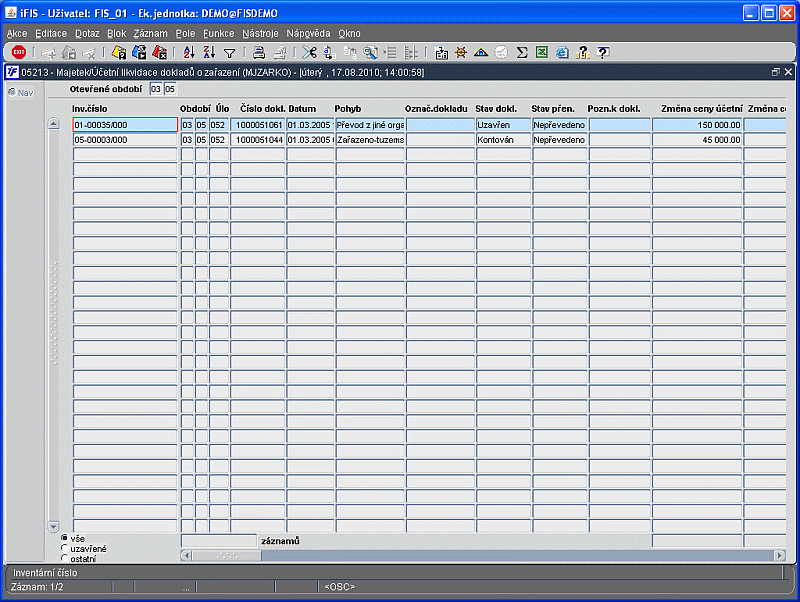Click the Sigma sum icon

coord(521,53)
